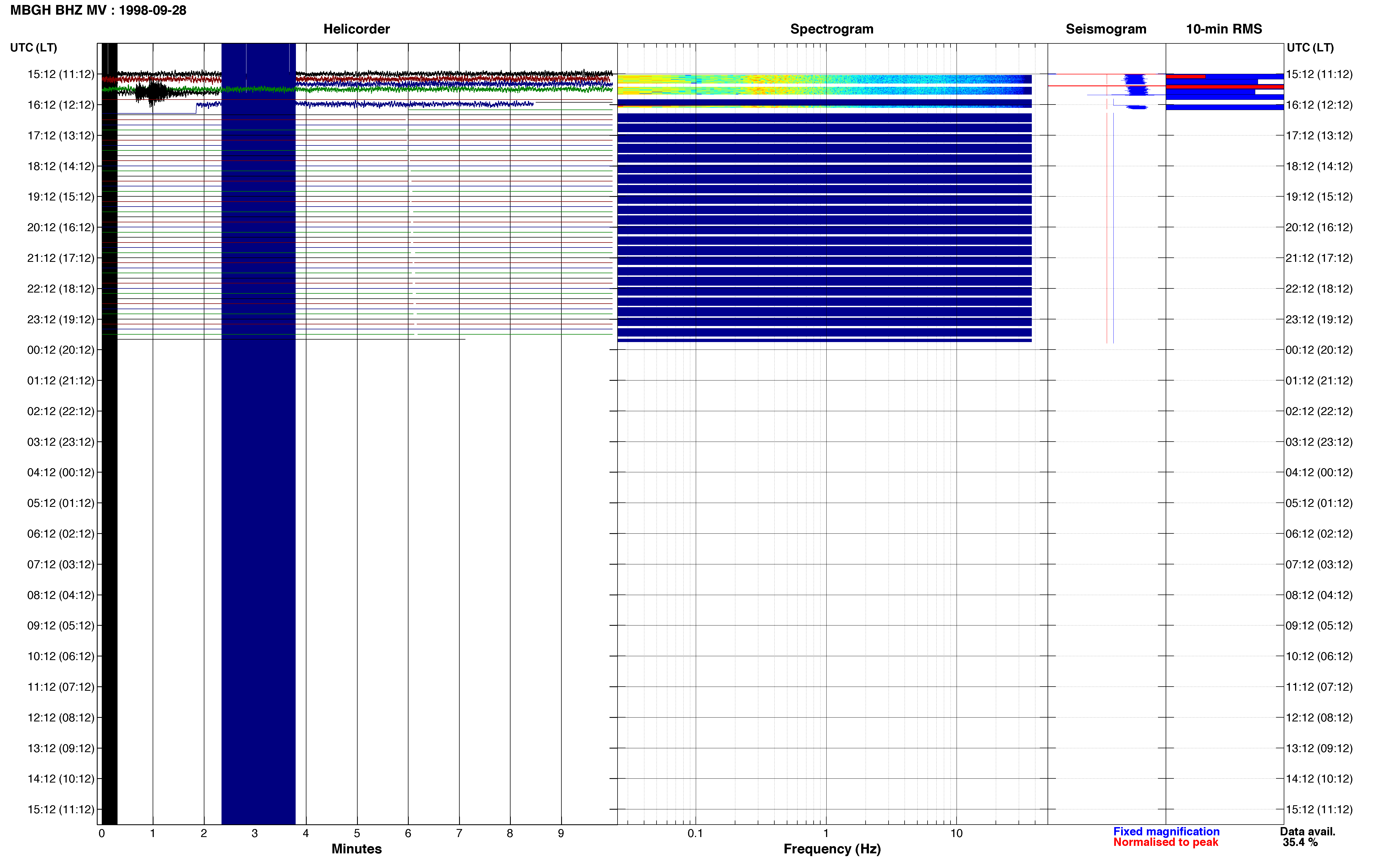1388x868 pixels.
Task: Click the left-axis '14:12 (10:12)' time label
Action: click(61, 778)
